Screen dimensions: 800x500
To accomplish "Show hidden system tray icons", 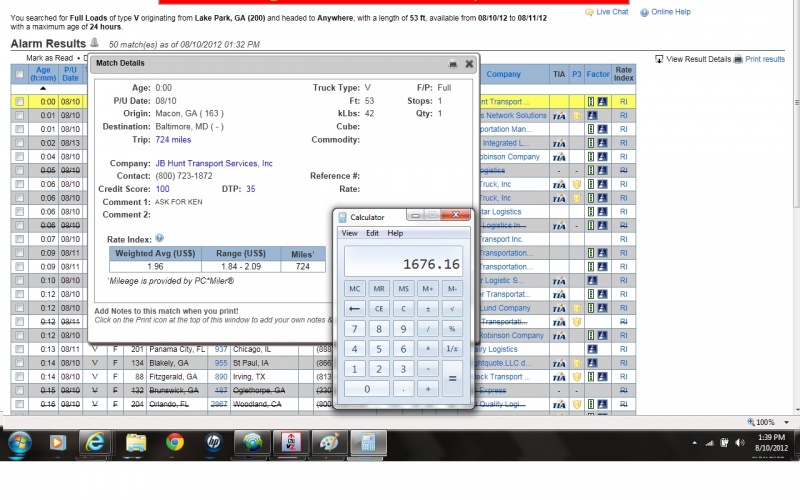I will click(694, 443).
